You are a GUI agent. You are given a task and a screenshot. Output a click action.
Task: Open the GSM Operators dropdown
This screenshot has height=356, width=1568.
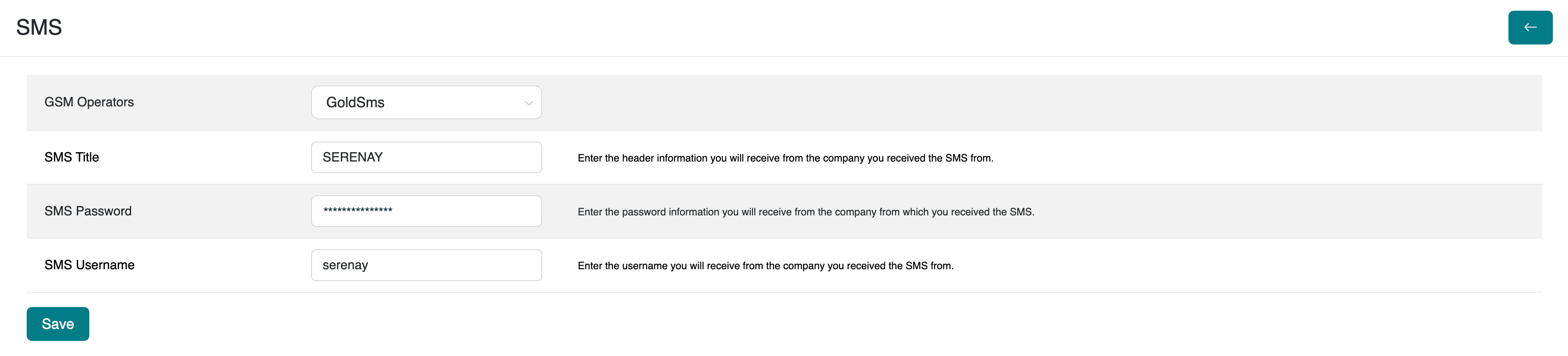426,102
